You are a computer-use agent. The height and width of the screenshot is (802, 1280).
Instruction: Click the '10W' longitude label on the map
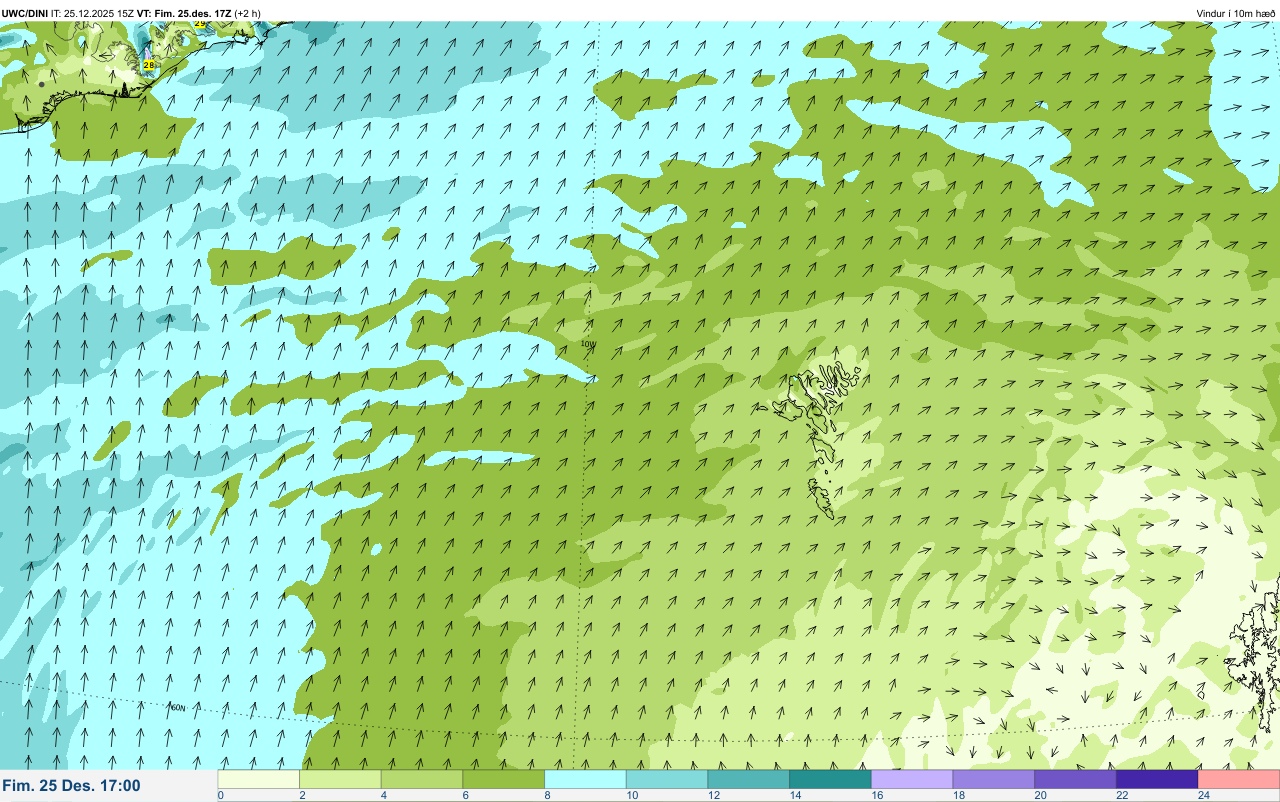[588, 344]
